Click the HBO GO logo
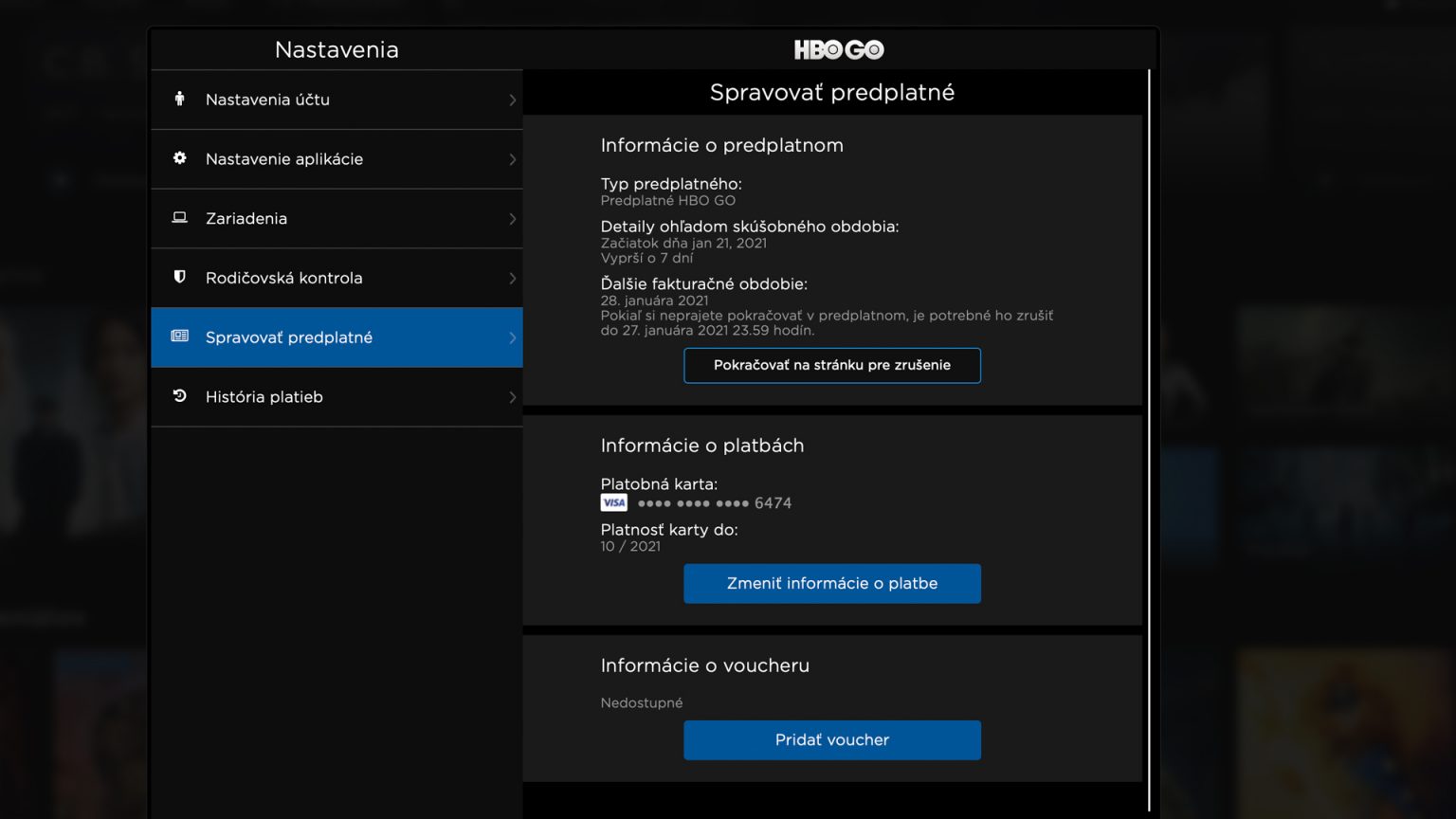This screenshot has width=1456, height=819. pyautogui.click(x=839, y=49)
